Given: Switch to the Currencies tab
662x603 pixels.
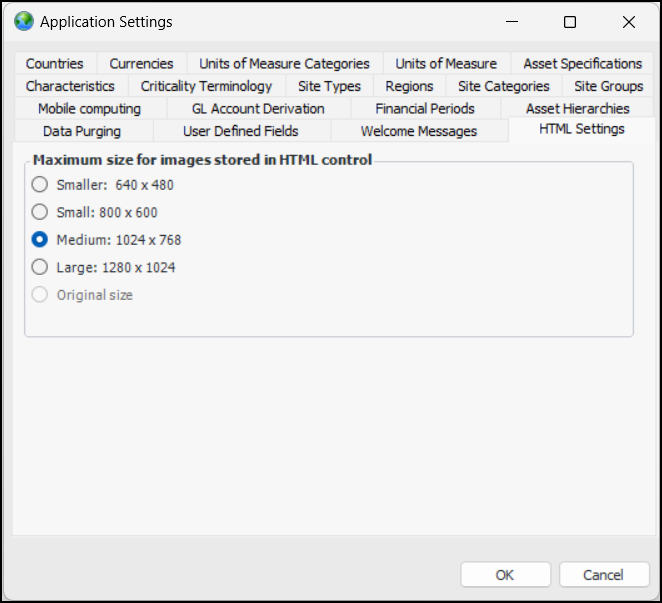Looking at the screenshot, I should (x=141, y=63).
